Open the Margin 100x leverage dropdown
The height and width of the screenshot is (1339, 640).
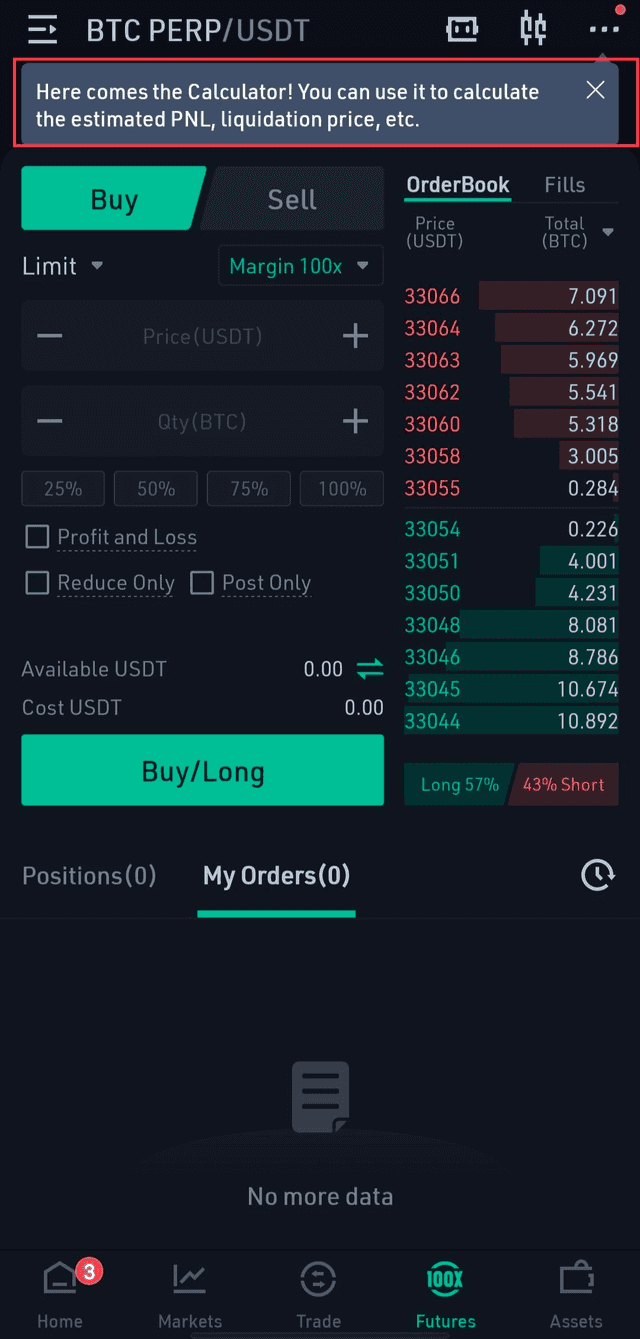pos(300,266)
